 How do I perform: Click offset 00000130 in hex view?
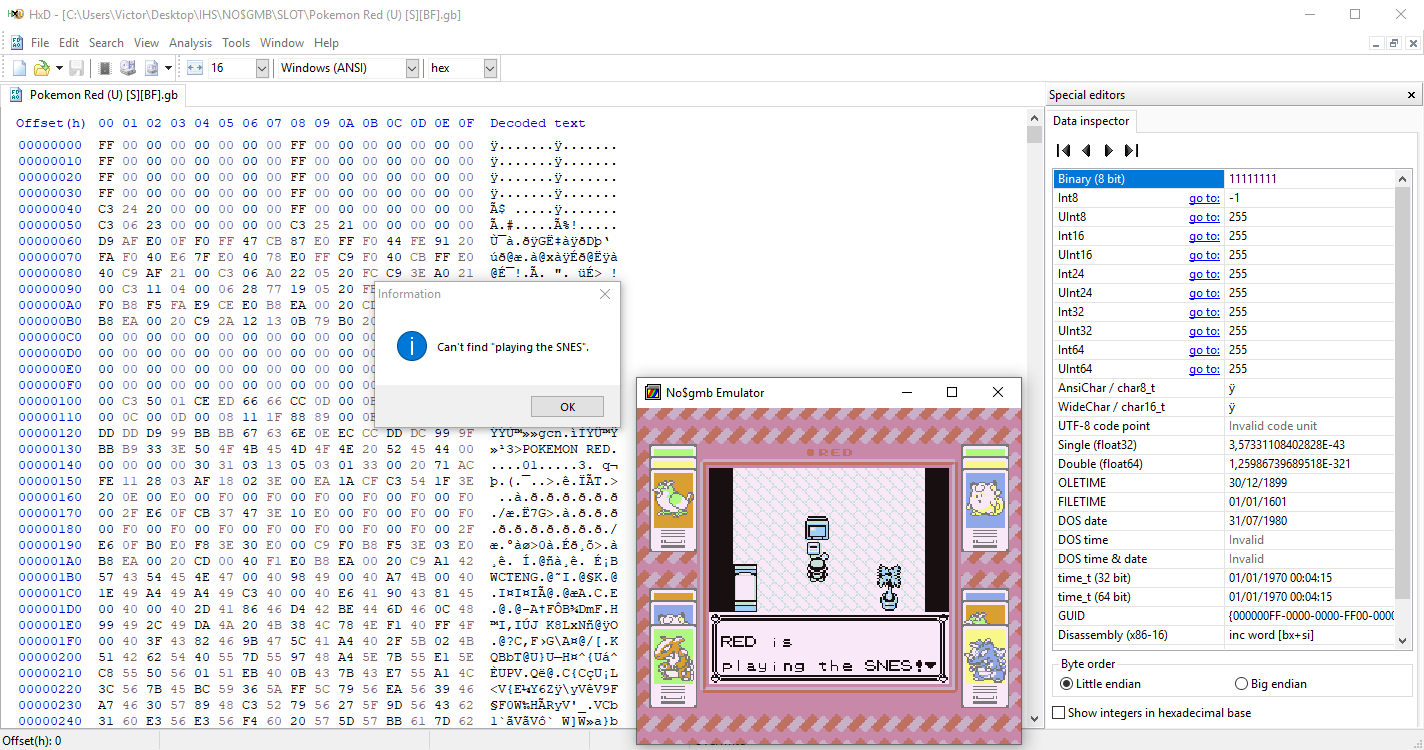coord(50,449)
